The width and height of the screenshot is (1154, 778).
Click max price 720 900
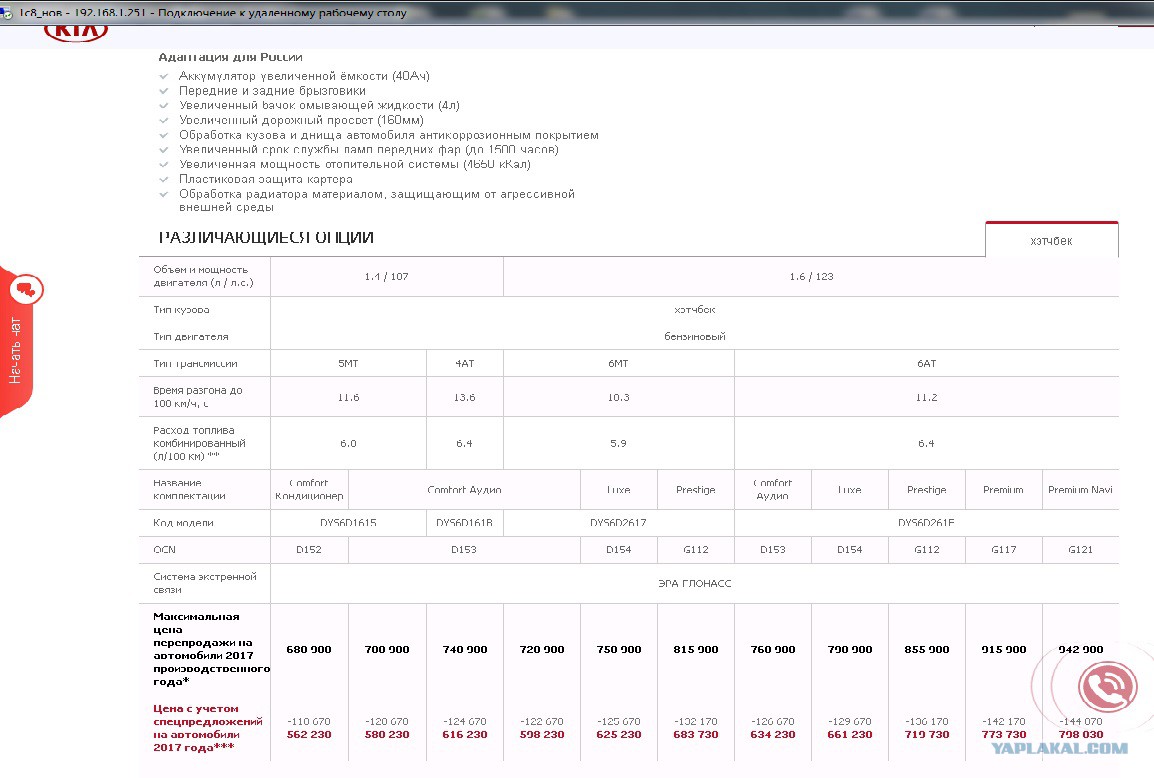(x=542, y=649)
